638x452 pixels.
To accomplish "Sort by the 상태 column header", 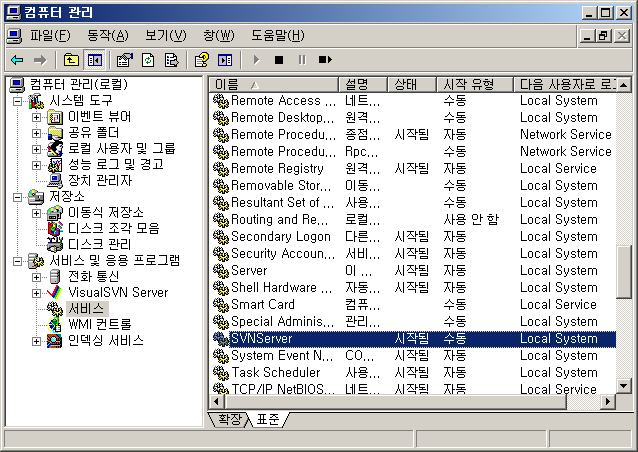I will click(x=412, y=85).
